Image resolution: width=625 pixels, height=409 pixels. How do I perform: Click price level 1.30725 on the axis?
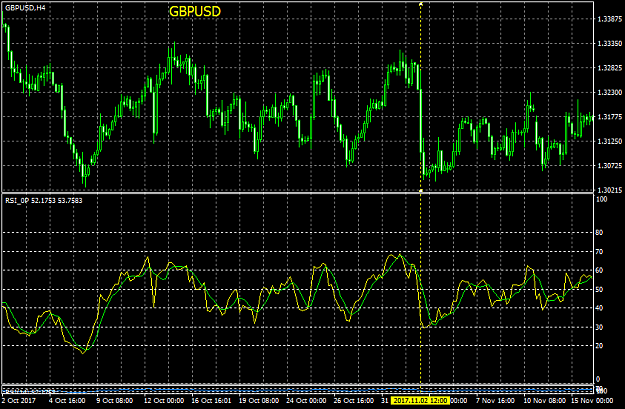610,165
